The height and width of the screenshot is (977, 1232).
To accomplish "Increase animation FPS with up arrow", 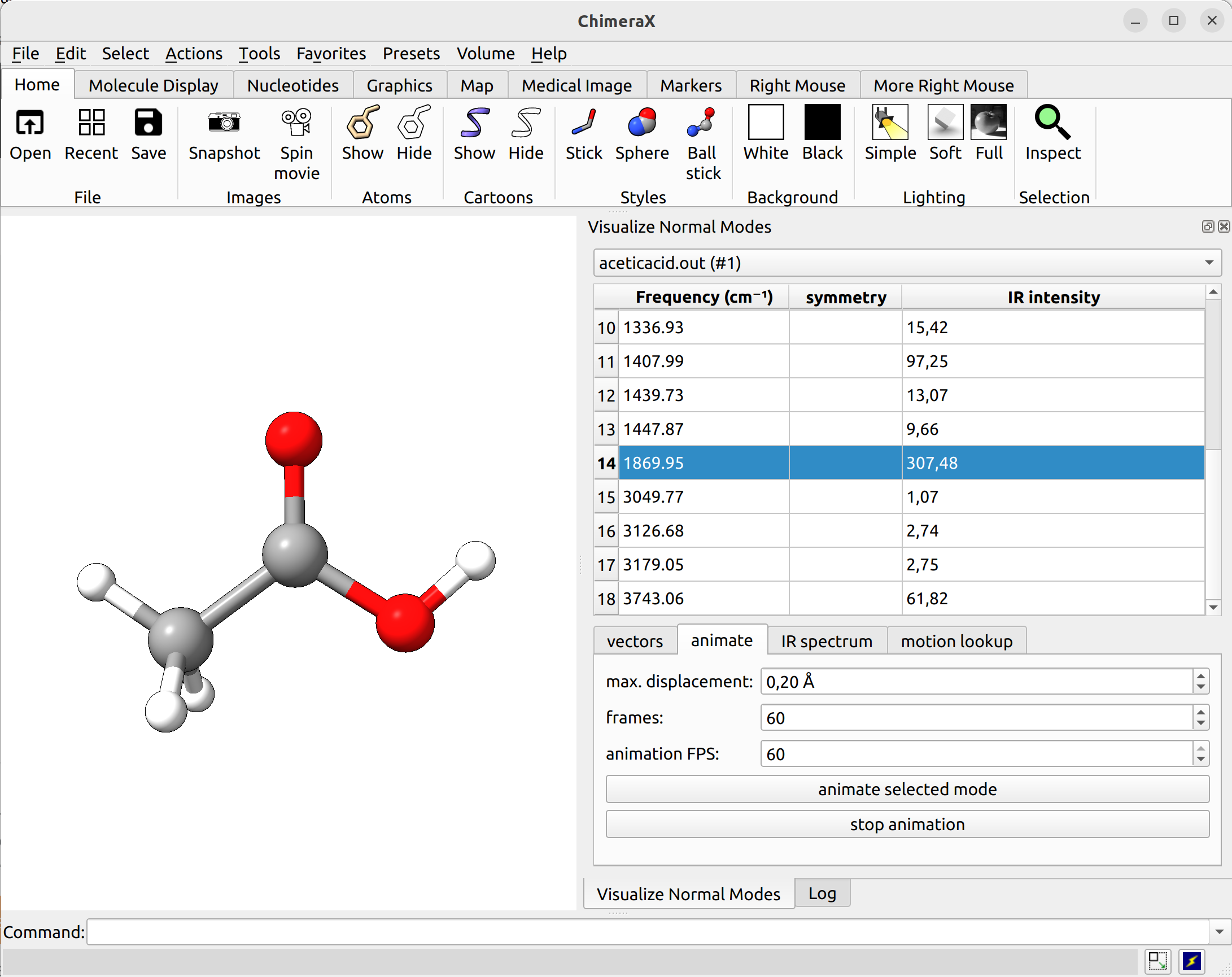I will (x=1200, y=748).
